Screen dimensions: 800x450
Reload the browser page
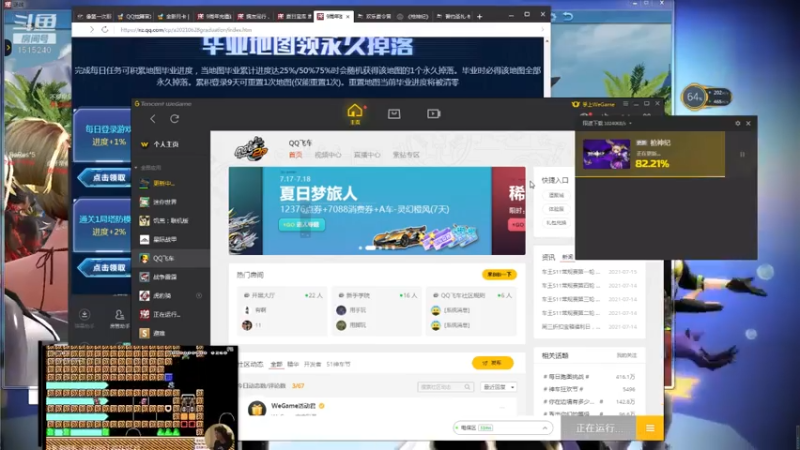coord(105,30)
